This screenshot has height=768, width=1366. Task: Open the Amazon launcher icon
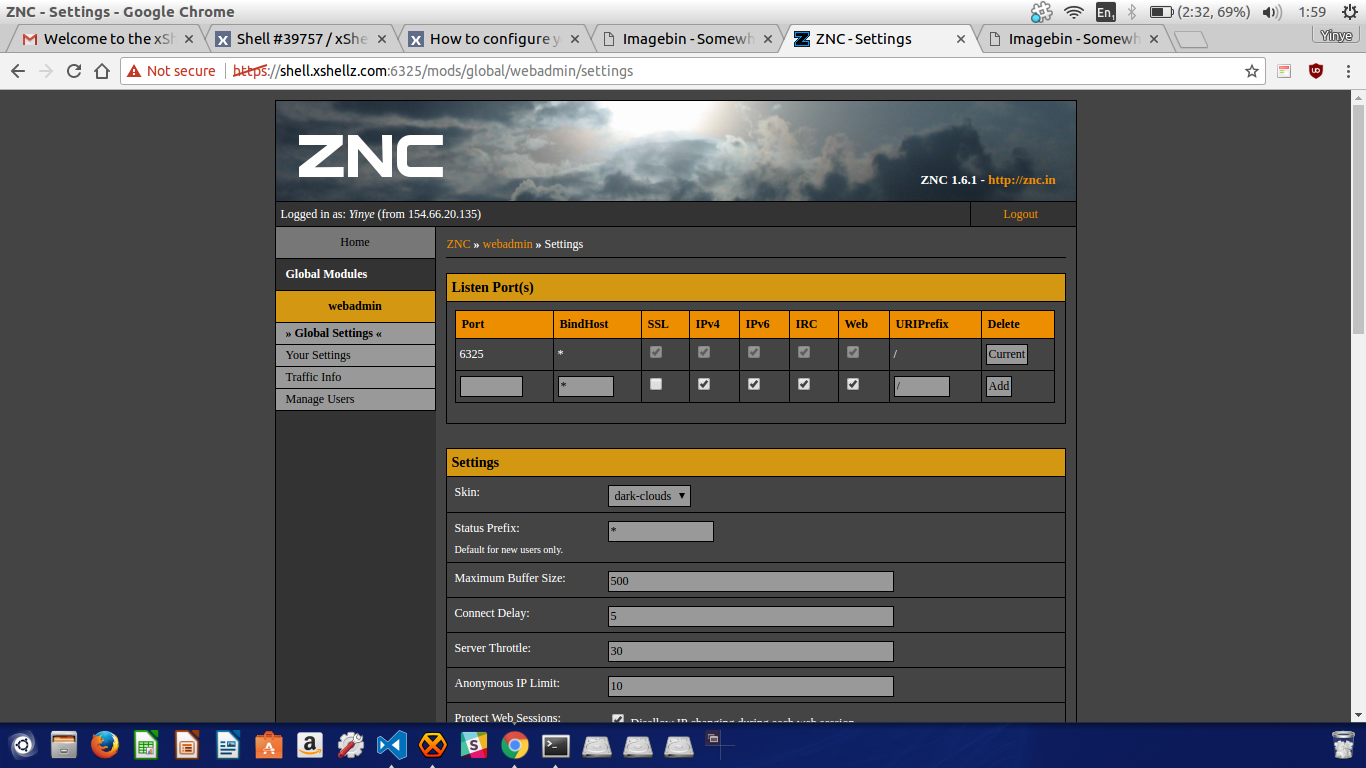pos(310,745)
